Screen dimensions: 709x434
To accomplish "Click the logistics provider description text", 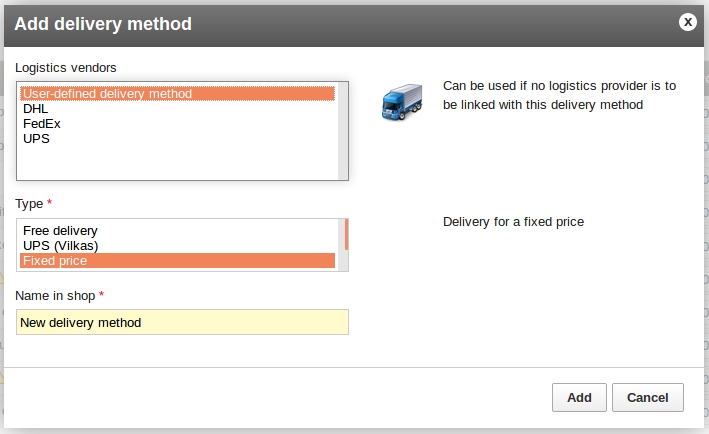I will point(559,95).
